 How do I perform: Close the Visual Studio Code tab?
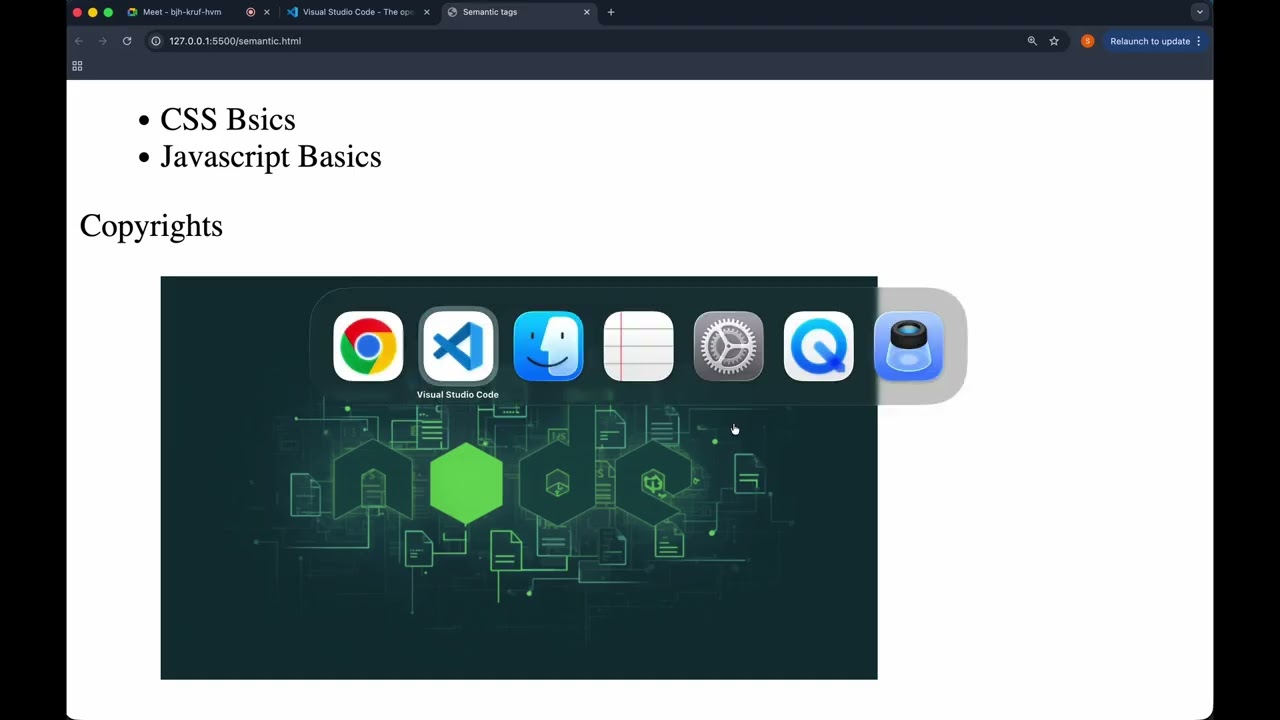pyautogui.click(x=427, y=12)
